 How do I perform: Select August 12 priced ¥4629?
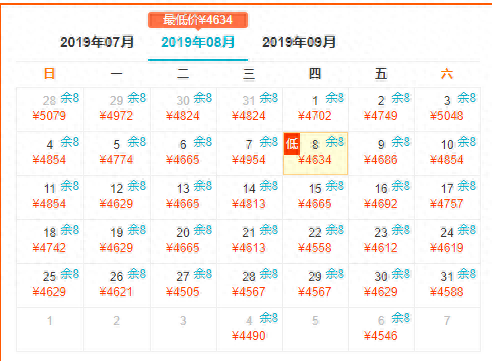point(117,197)
